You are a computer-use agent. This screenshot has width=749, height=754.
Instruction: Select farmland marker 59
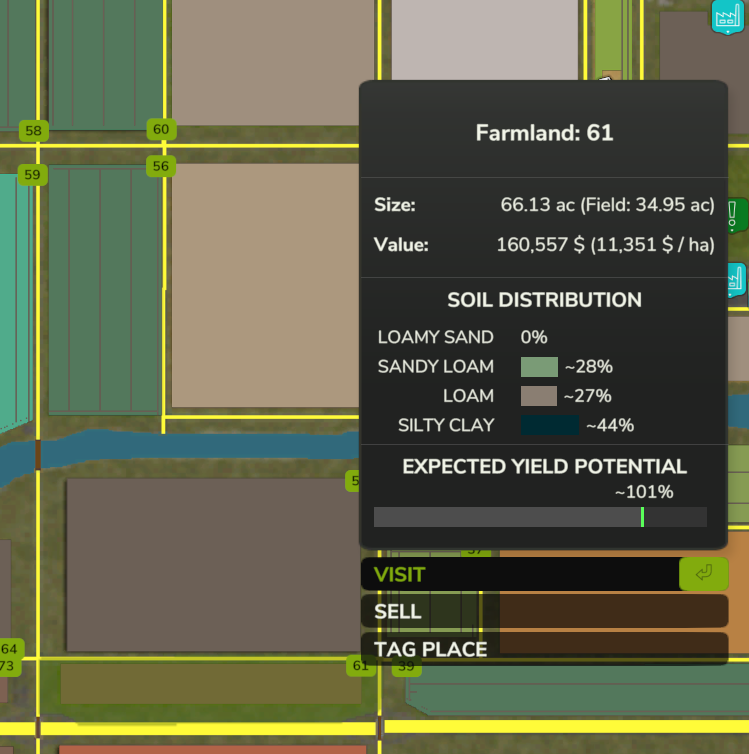pyautogui.click(x=32, y=175)
